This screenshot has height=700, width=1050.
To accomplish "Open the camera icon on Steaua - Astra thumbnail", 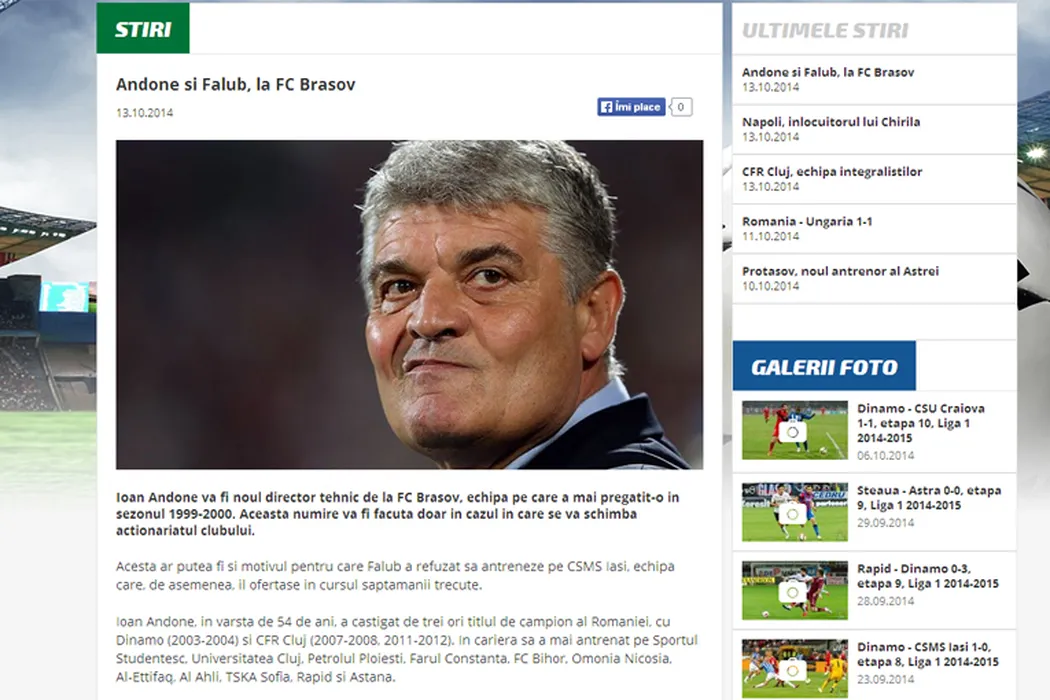I will (793, 514).
